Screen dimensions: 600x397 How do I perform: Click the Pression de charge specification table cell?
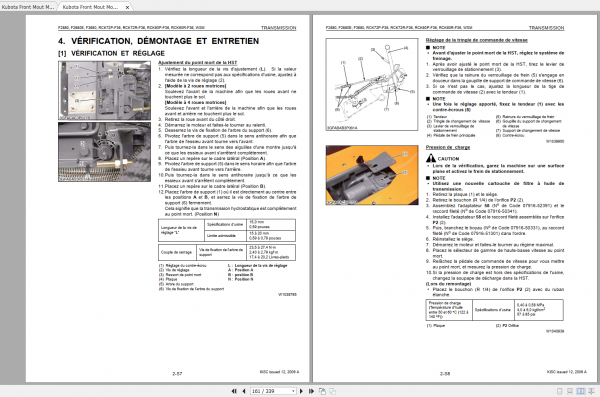tap(448, 310)
